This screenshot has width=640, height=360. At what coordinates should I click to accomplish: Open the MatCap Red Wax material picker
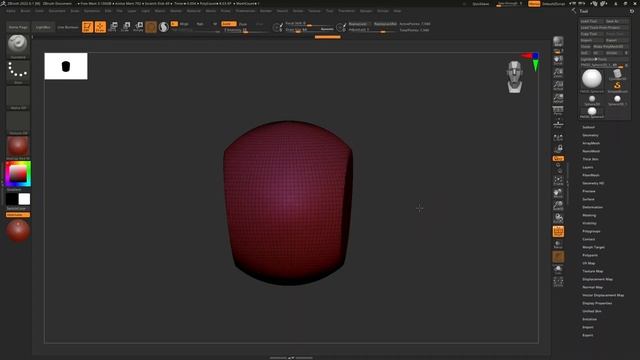click(18, 147)
